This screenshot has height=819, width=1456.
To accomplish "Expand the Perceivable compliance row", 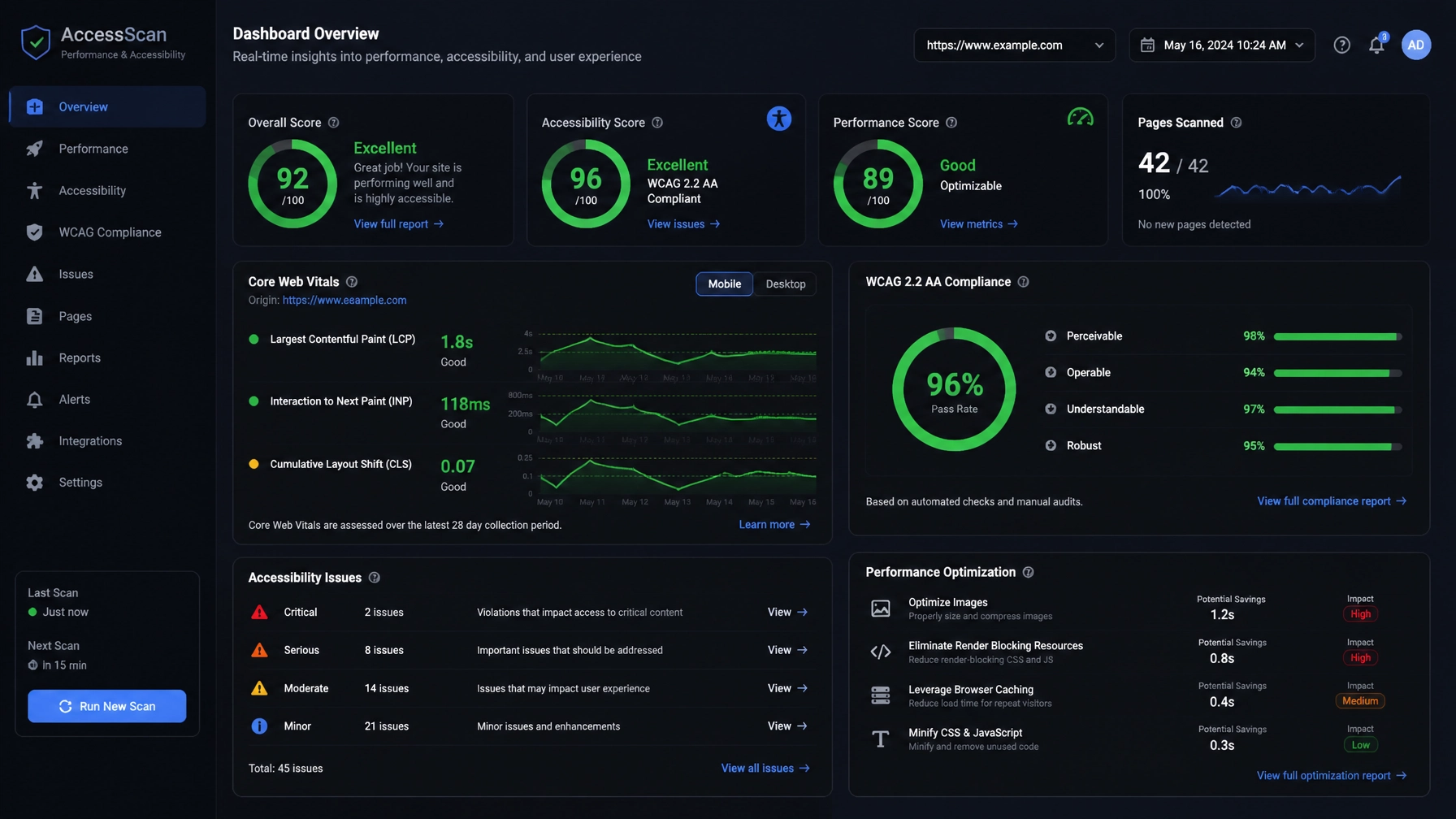I will tap(1050, 336).
